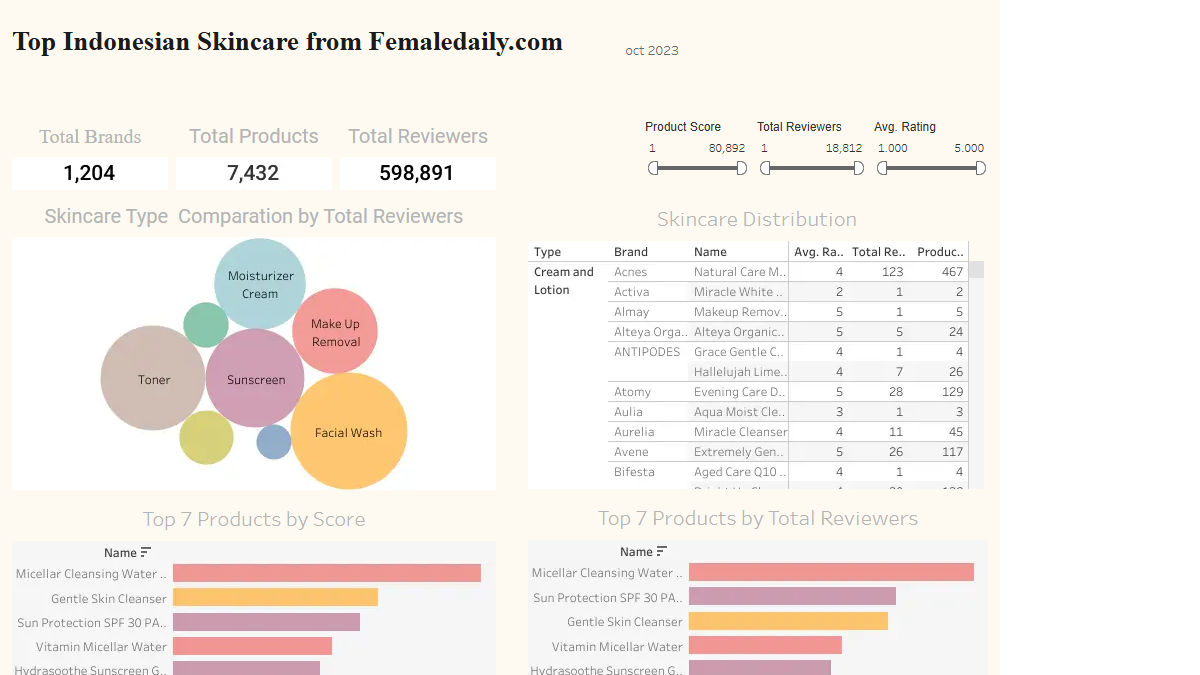Click sort icon beside Name in Reviewers chart
This screenshot has height=675, width=1200.
point(662,551)
